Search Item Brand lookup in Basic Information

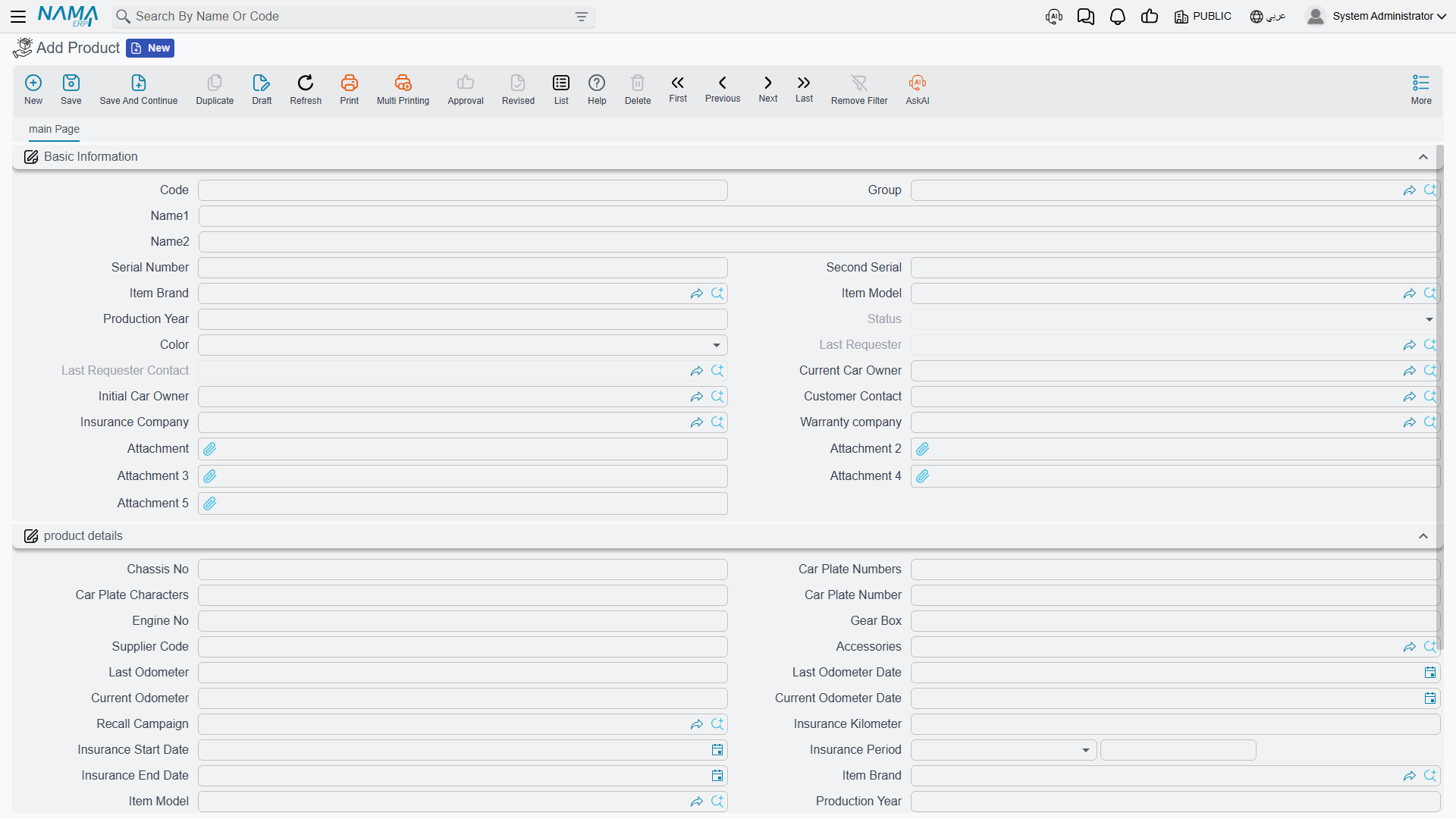717,293
